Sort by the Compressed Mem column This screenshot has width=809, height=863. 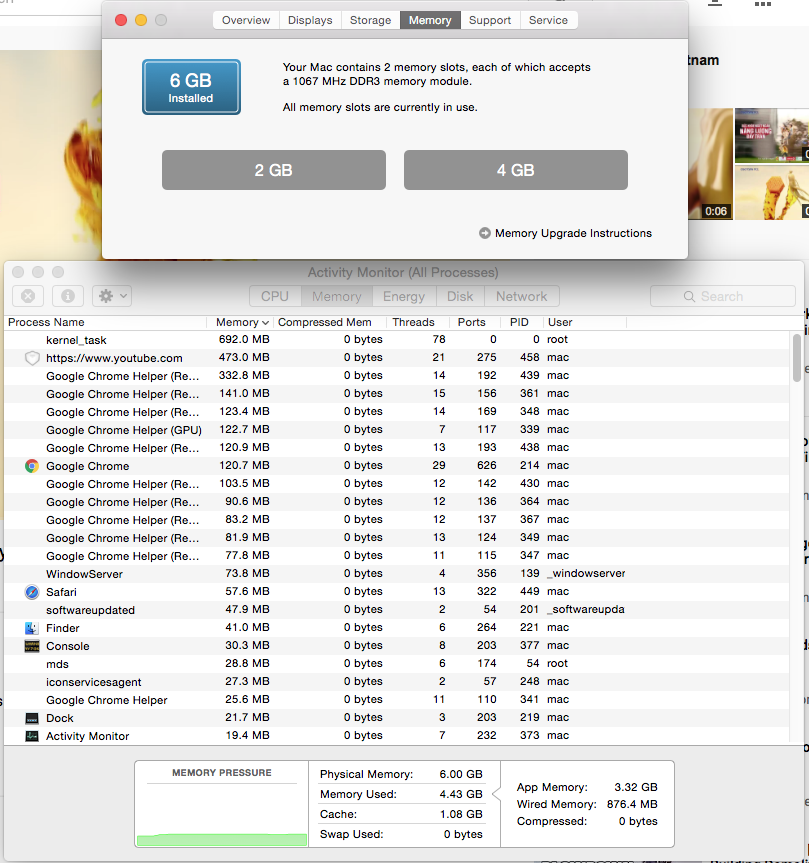329,322
